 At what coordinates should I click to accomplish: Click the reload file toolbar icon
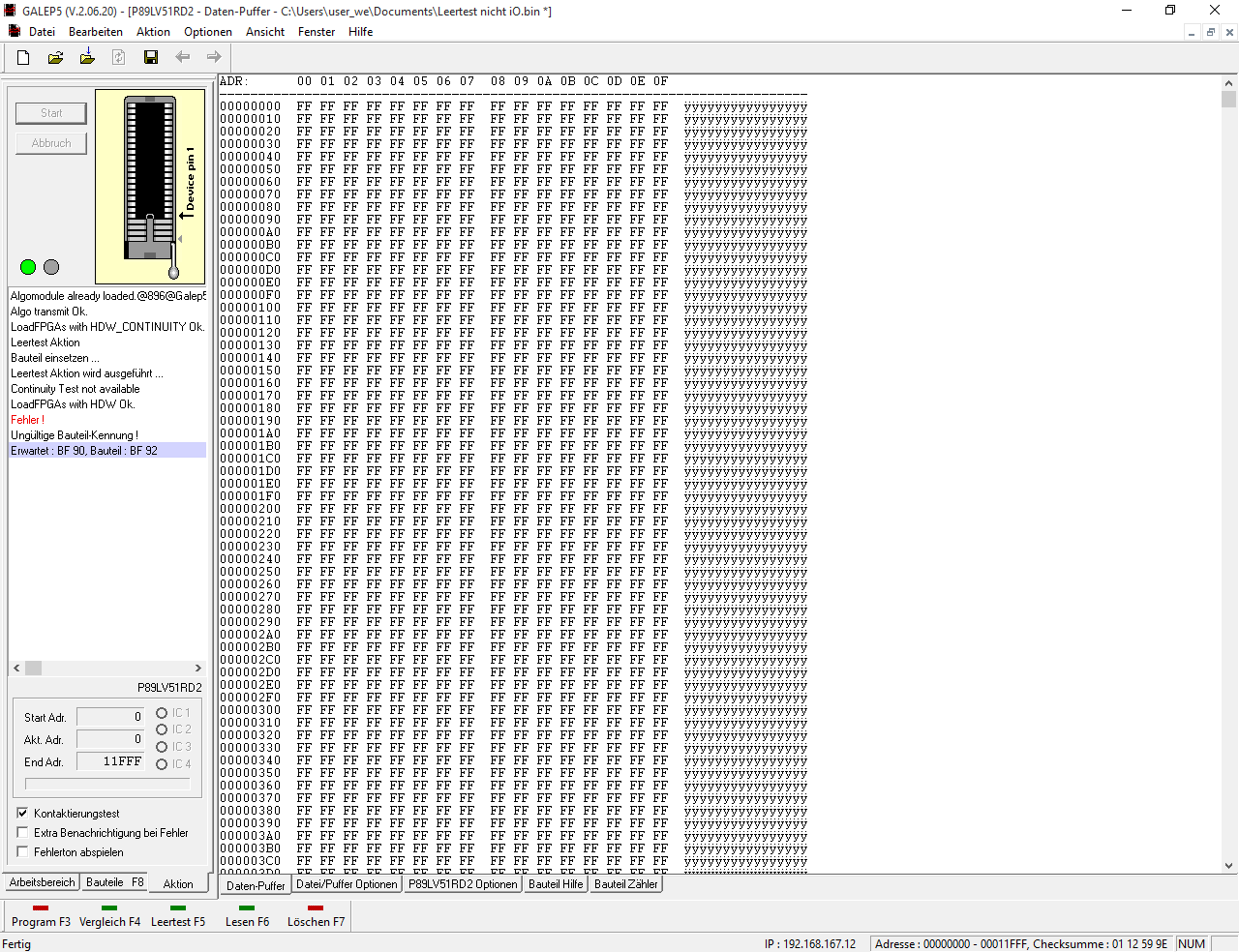[x=118, y=57]
